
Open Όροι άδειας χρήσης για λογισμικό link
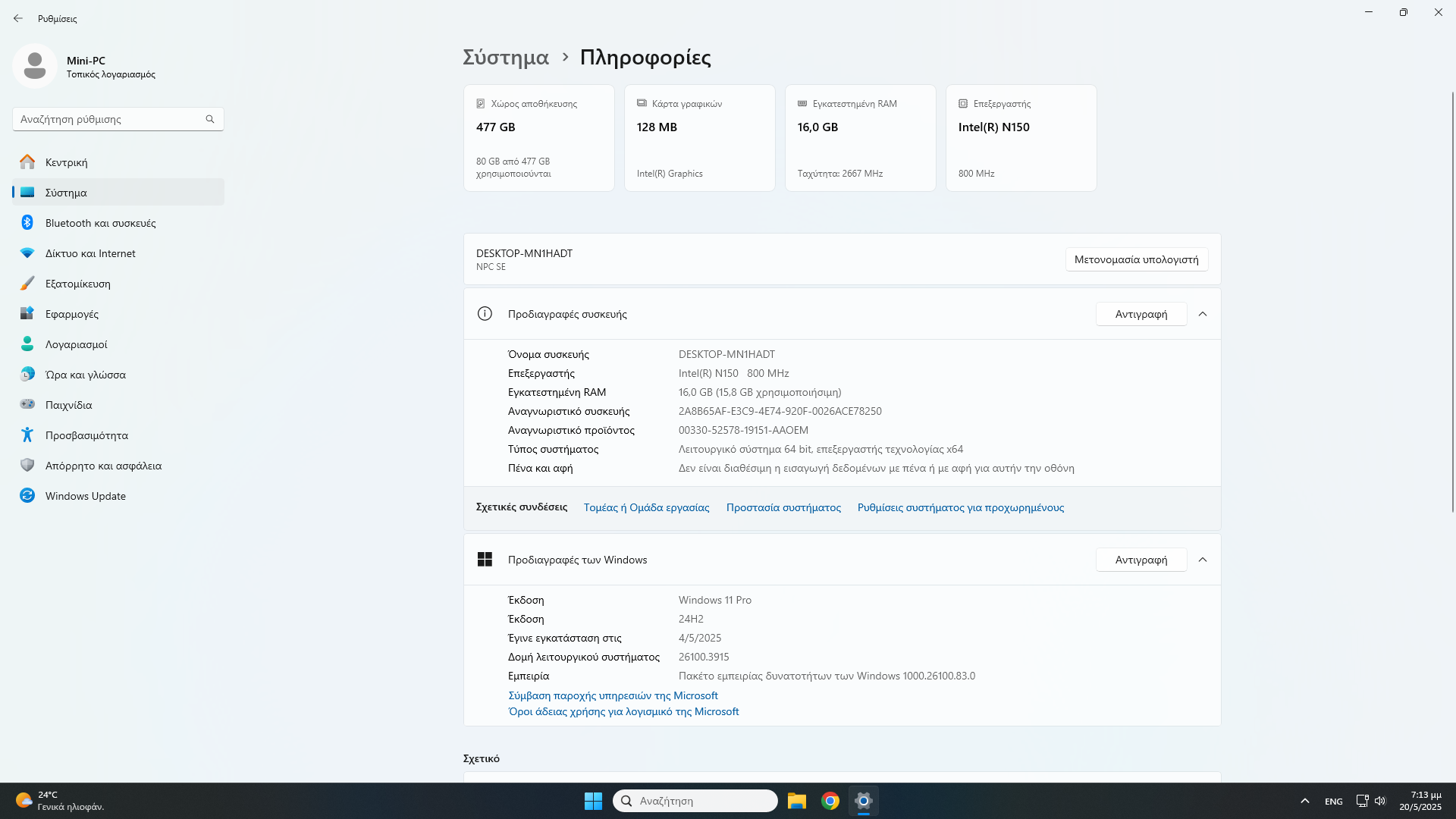point(623,711)
